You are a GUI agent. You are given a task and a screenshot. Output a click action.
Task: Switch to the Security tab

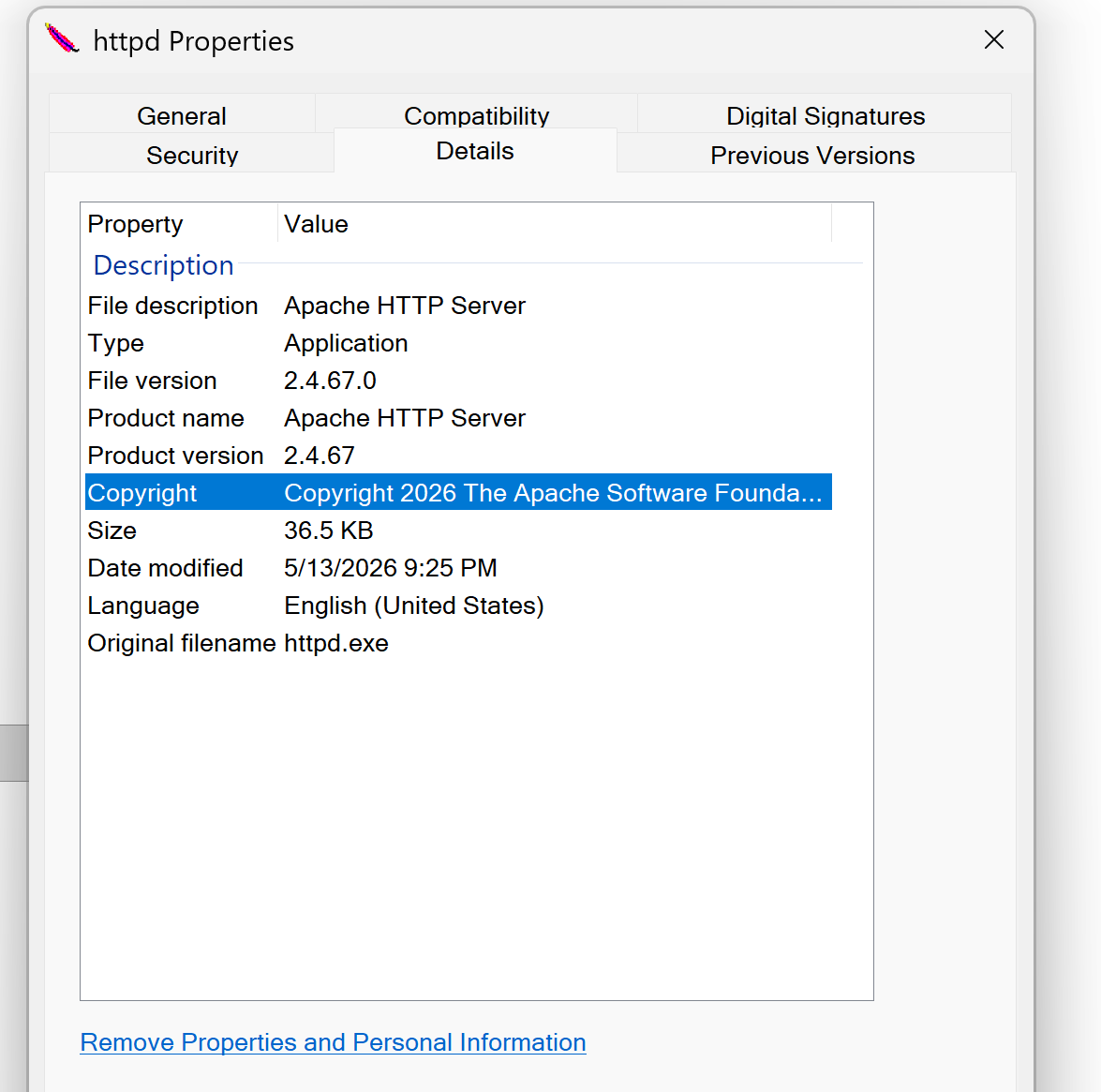coord(192,155)
